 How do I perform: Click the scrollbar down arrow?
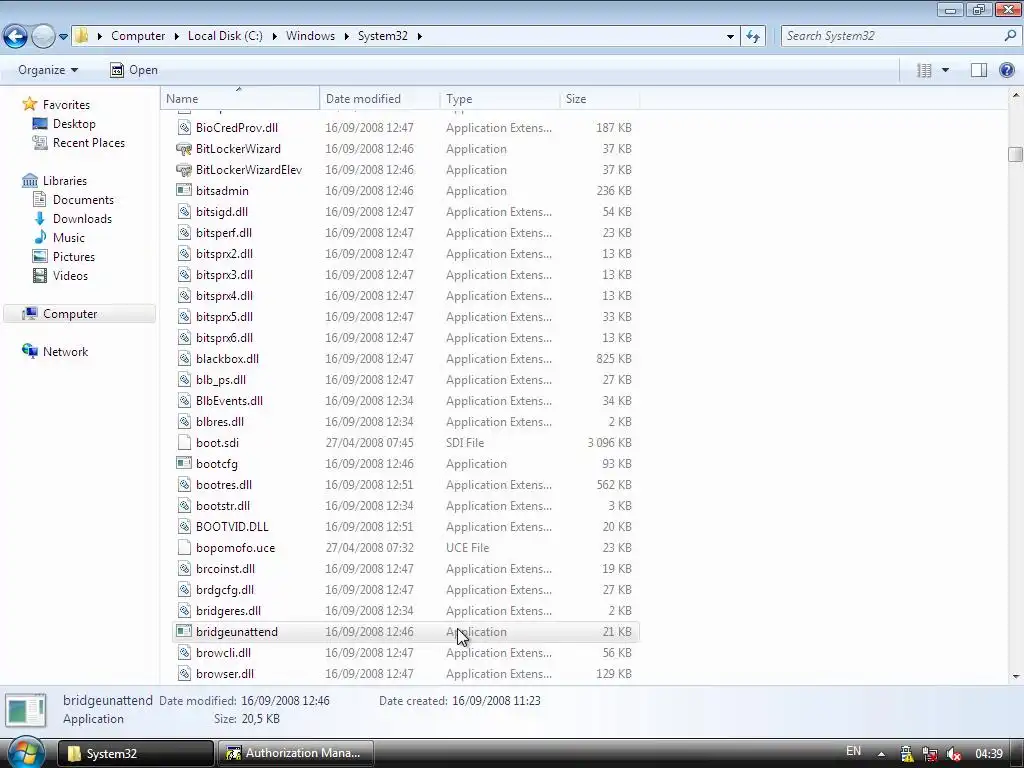click(1015, 677)
